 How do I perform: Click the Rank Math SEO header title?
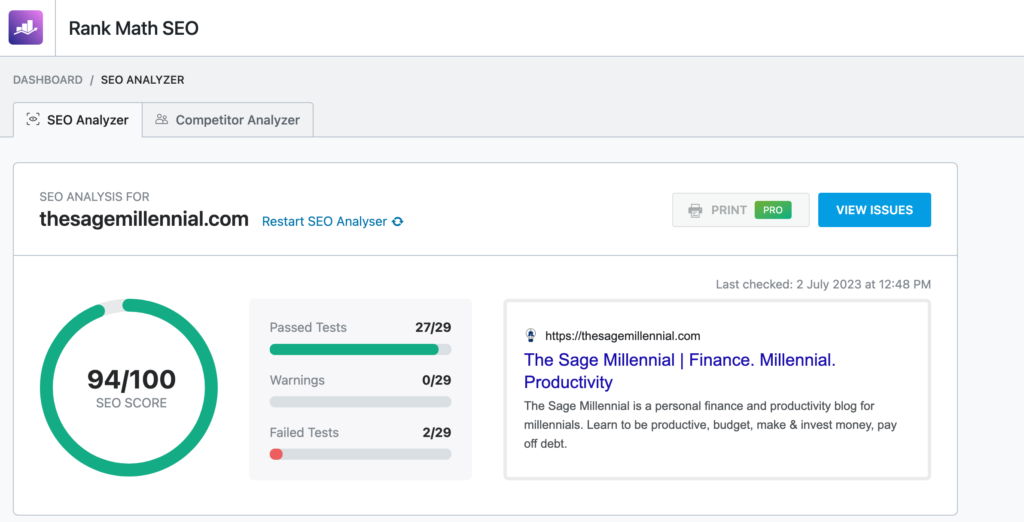tap(133, 28)
